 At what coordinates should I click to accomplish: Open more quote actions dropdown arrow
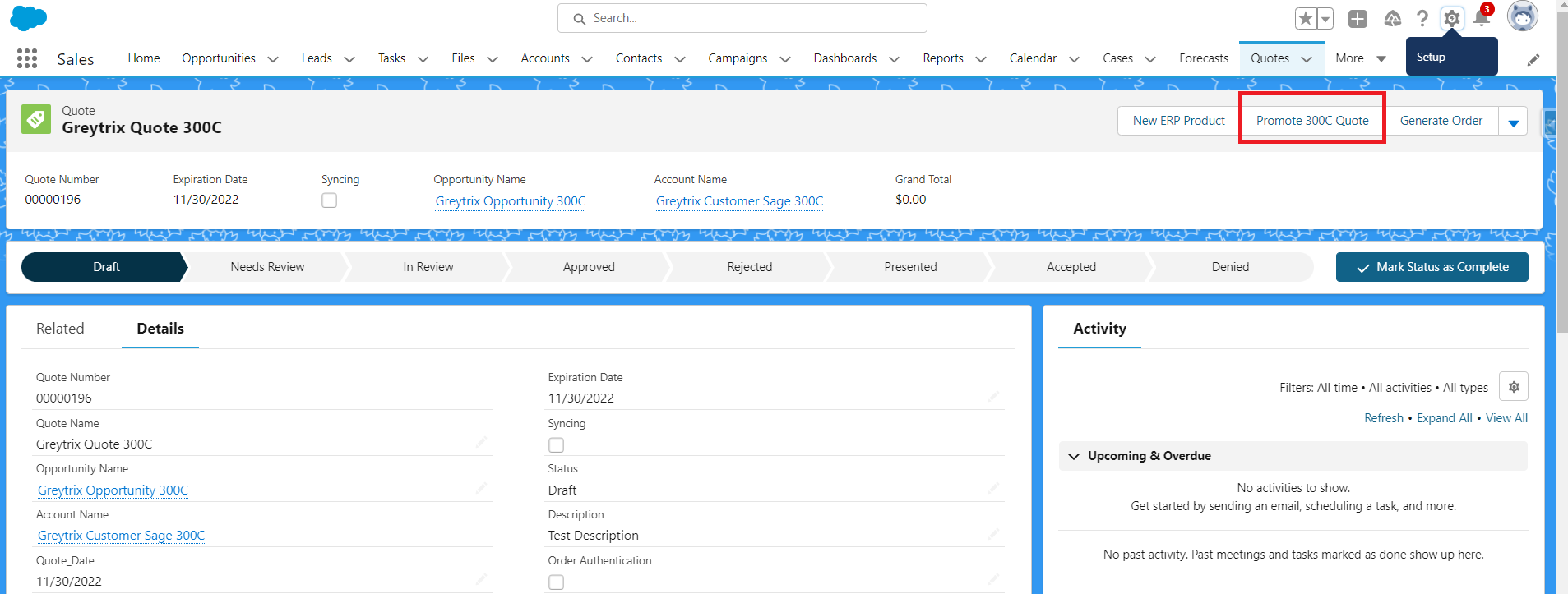pos(1514,122)
